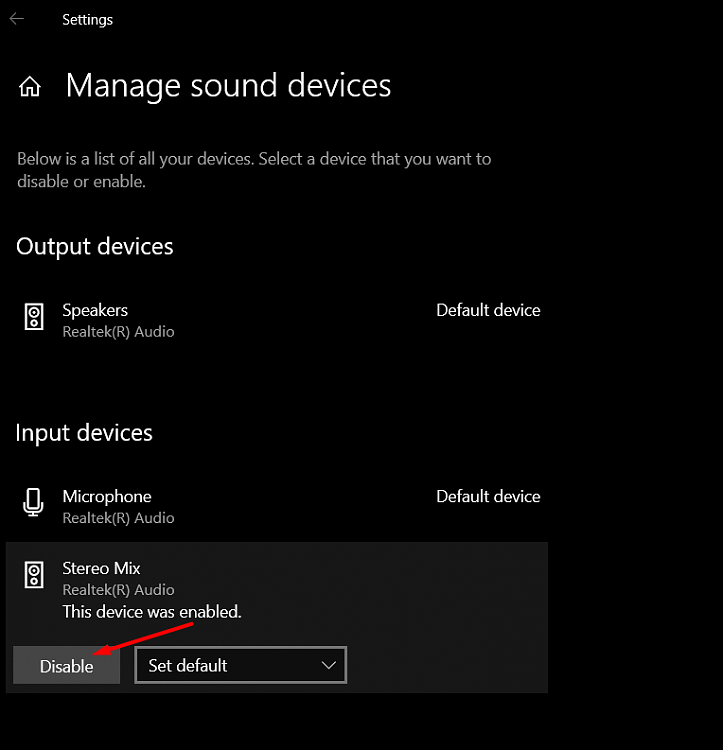Image resolution: width=723 pixels, height=750 pixels.
Task: Click Default device label beside Microphone
Action: 488,496
